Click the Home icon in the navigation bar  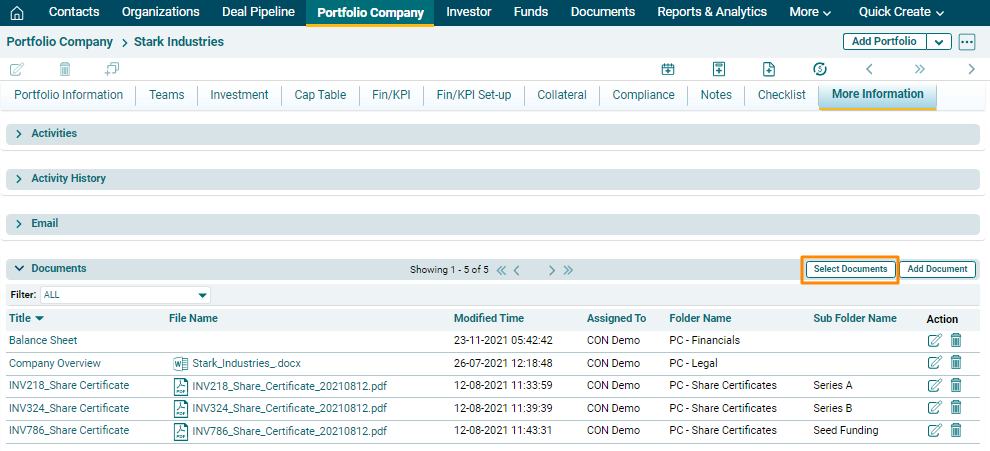pos(16,13)
